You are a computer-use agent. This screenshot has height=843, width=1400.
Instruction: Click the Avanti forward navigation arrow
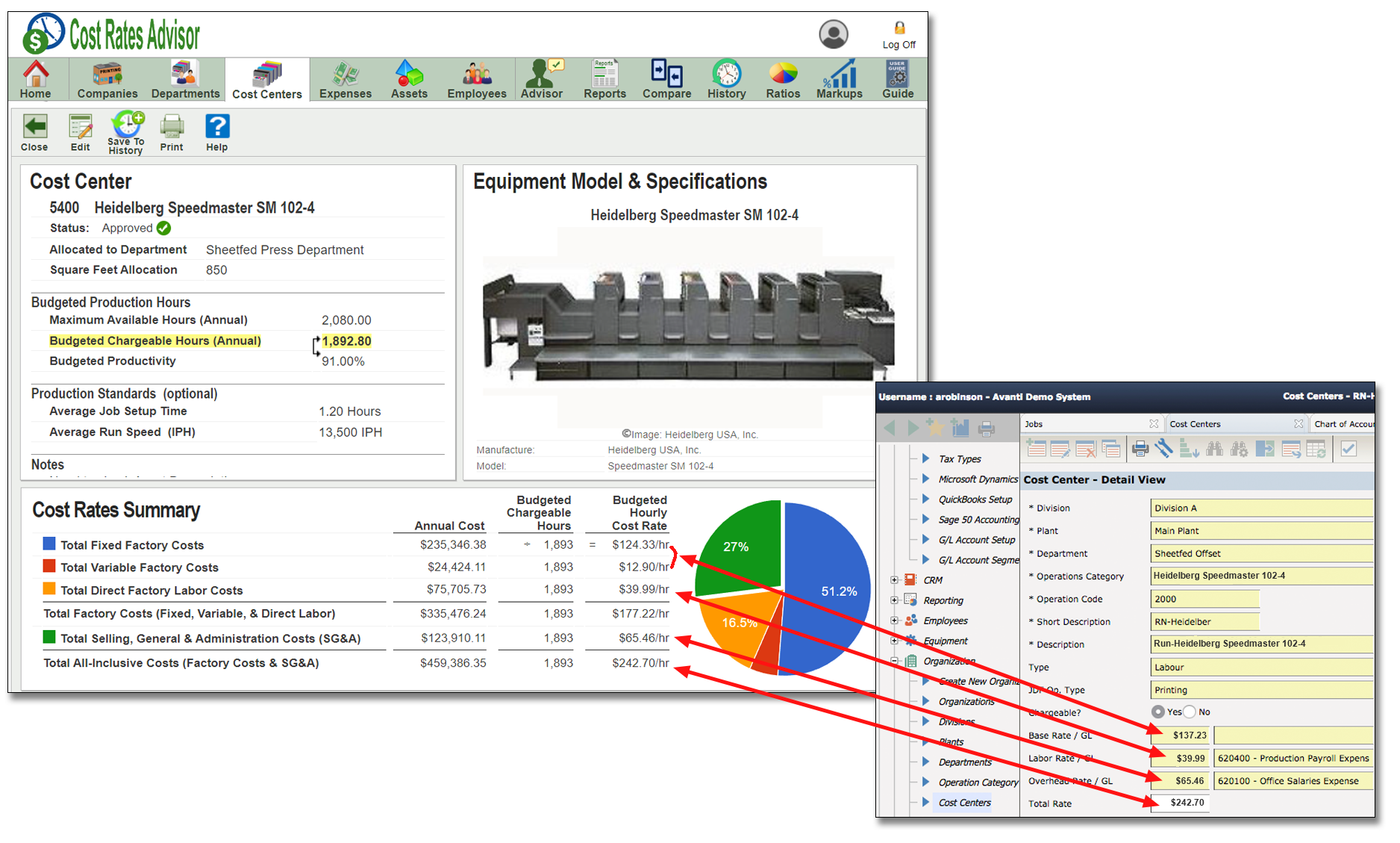coord(913,428)
